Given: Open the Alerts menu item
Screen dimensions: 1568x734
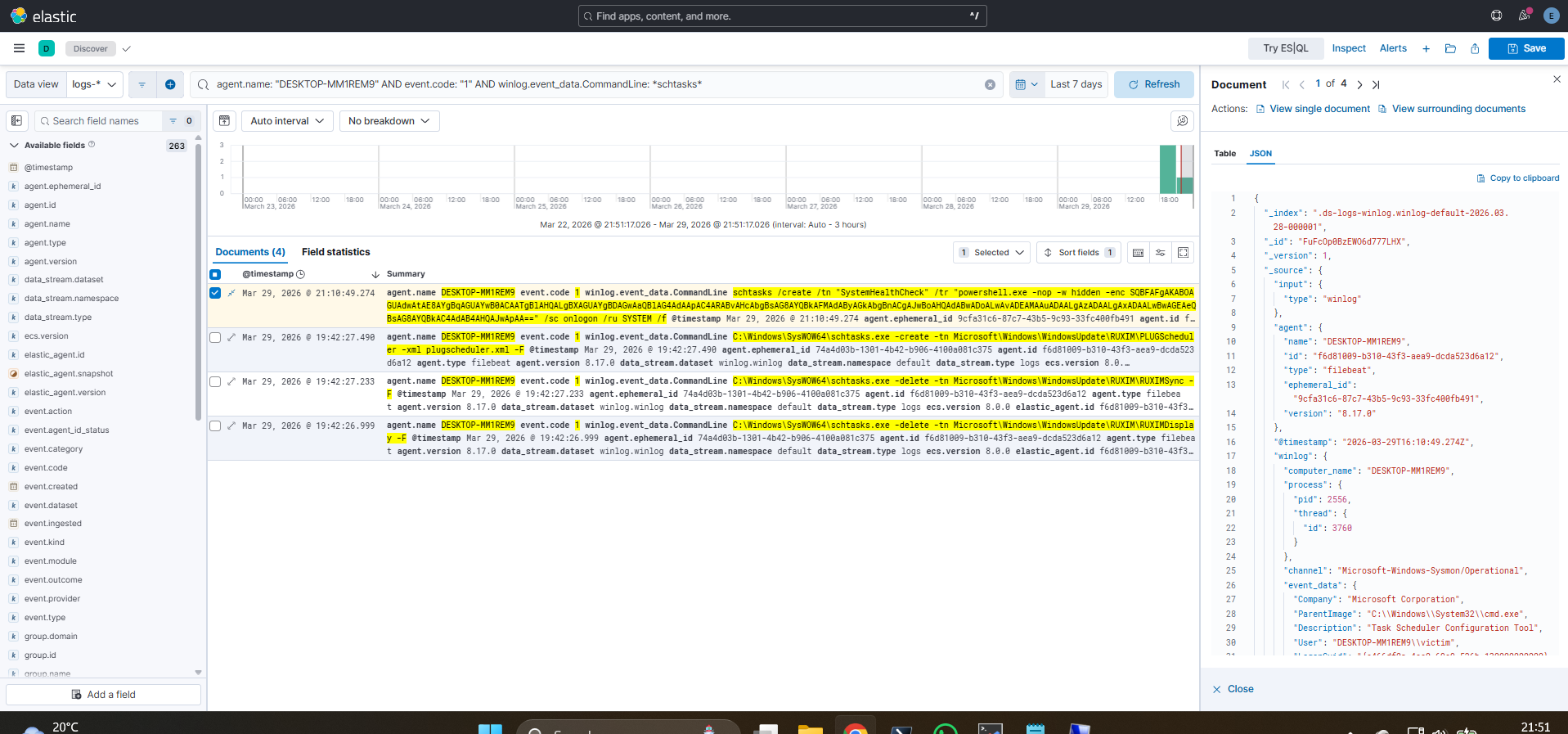Looking at the screenshot, I should click(1393, 48).
